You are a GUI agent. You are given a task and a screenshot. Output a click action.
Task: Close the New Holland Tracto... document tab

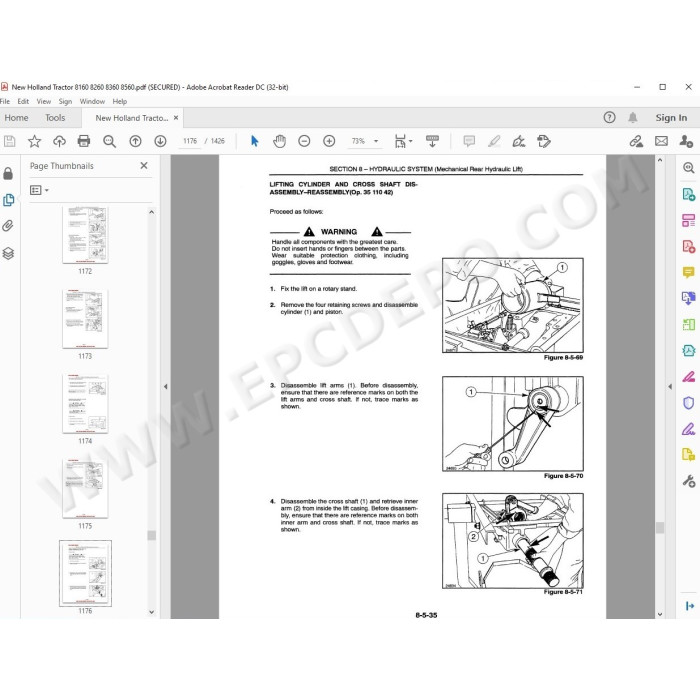click(176, 117)
